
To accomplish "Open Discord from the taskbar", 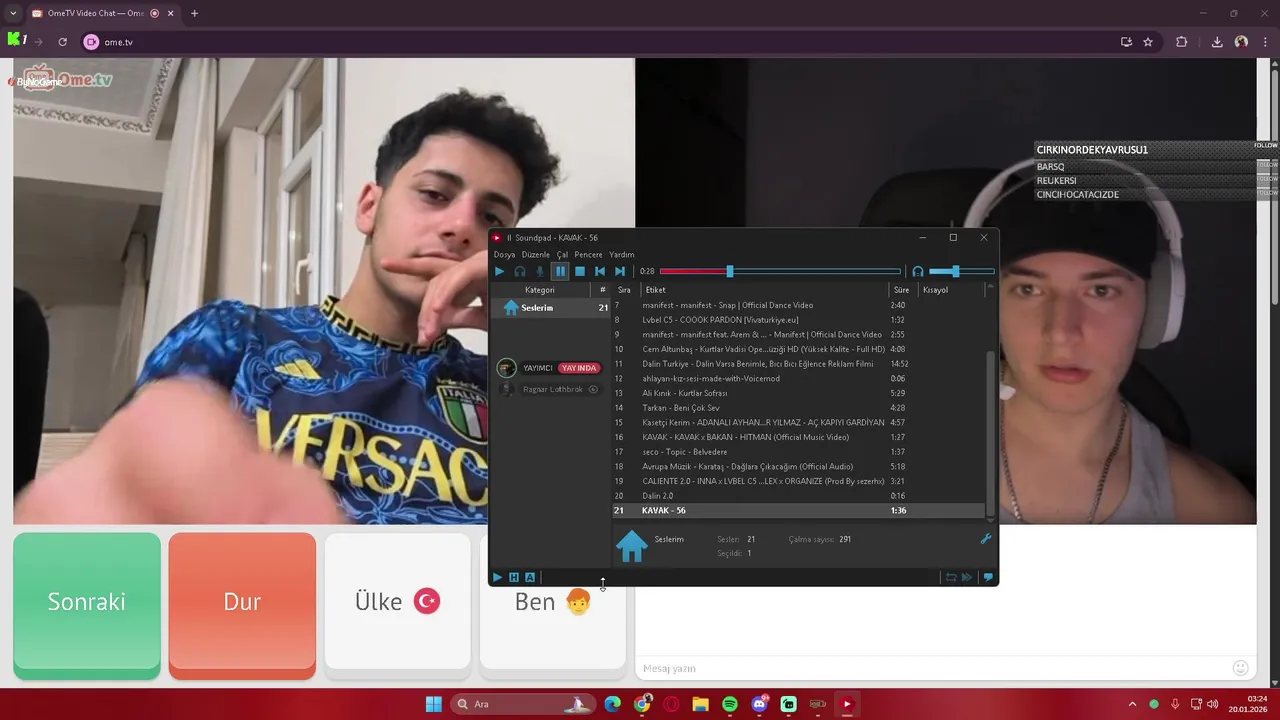I will [759, 704].
